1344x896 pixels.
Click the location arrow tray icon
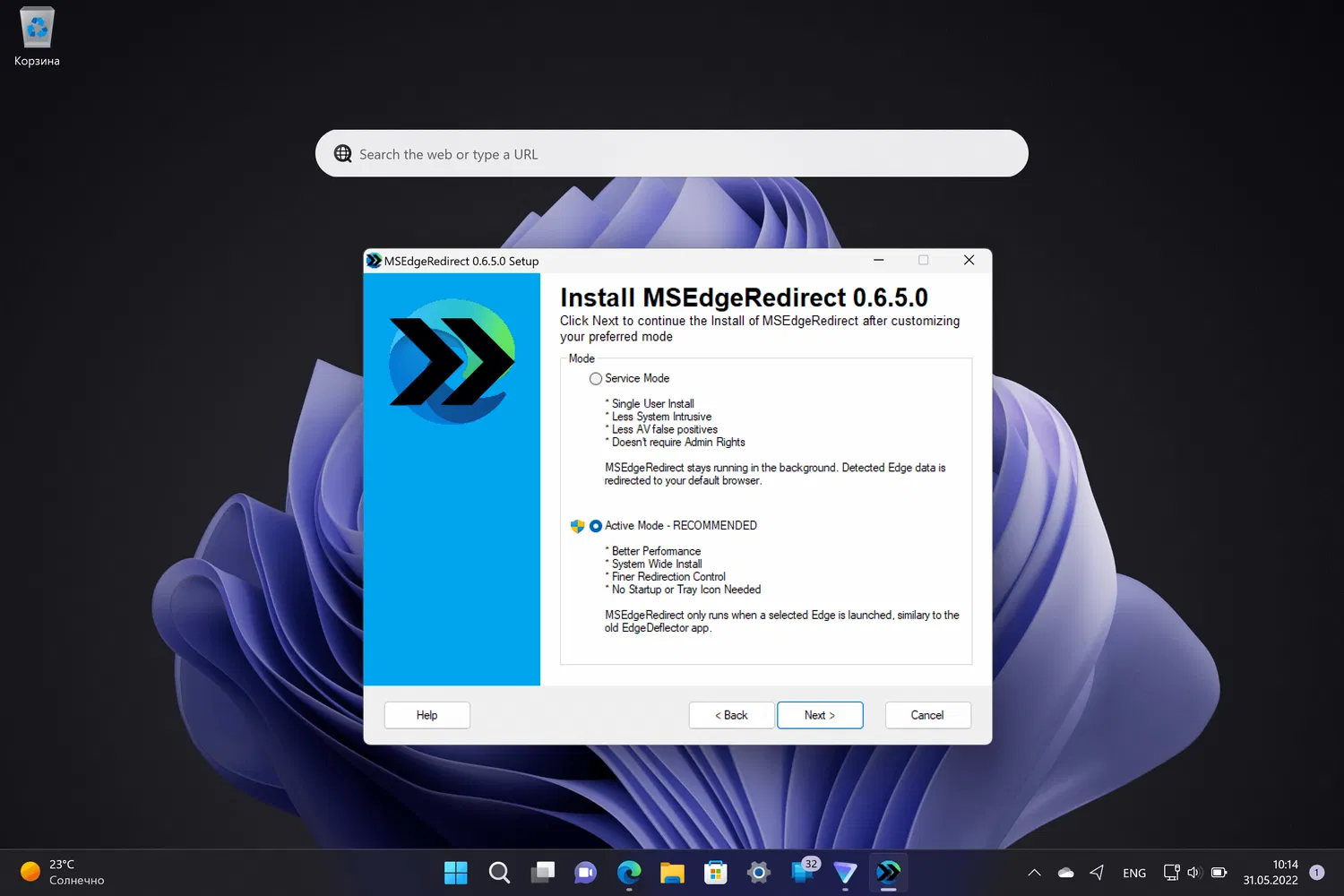pyautogui.click(x=1097, y=873)
